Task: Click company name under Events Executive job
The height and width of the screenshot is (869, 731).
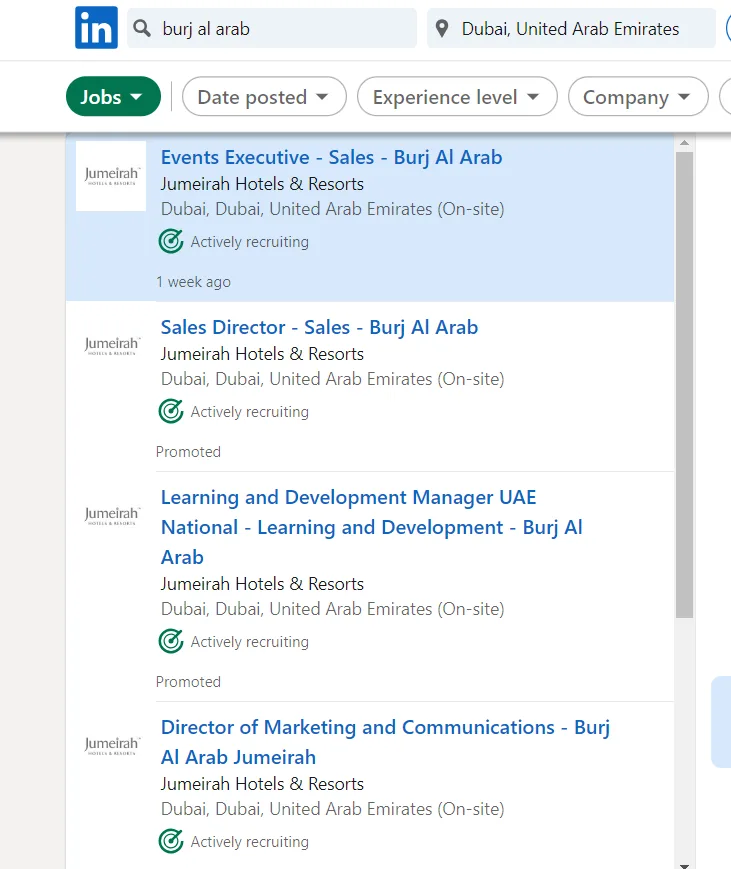Action: click(x=262, y=184)
